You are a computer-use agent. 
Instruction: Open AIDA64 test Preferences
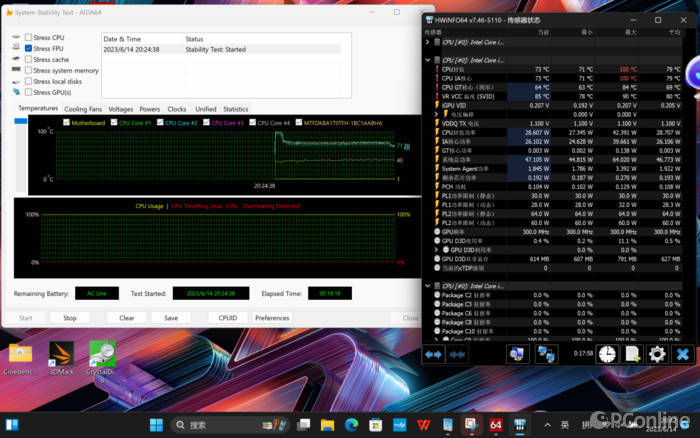pos(272,318)
